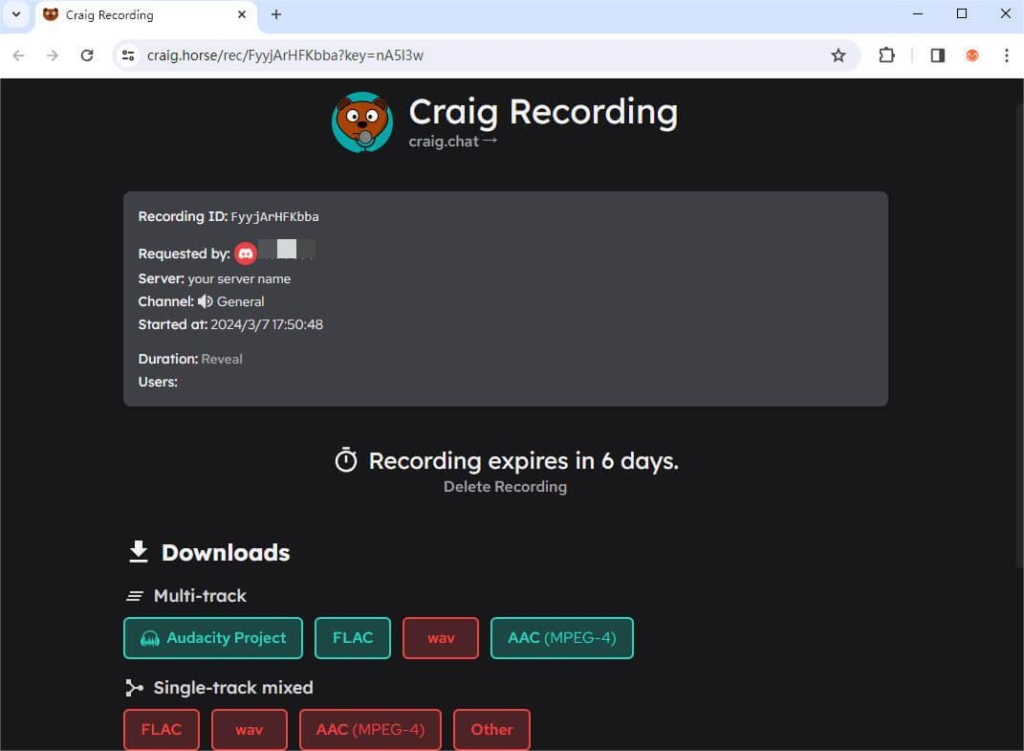Open the Extensions puzzle icon
The height and width of the screenshot is (751, 1024).
tap(886, 56)
